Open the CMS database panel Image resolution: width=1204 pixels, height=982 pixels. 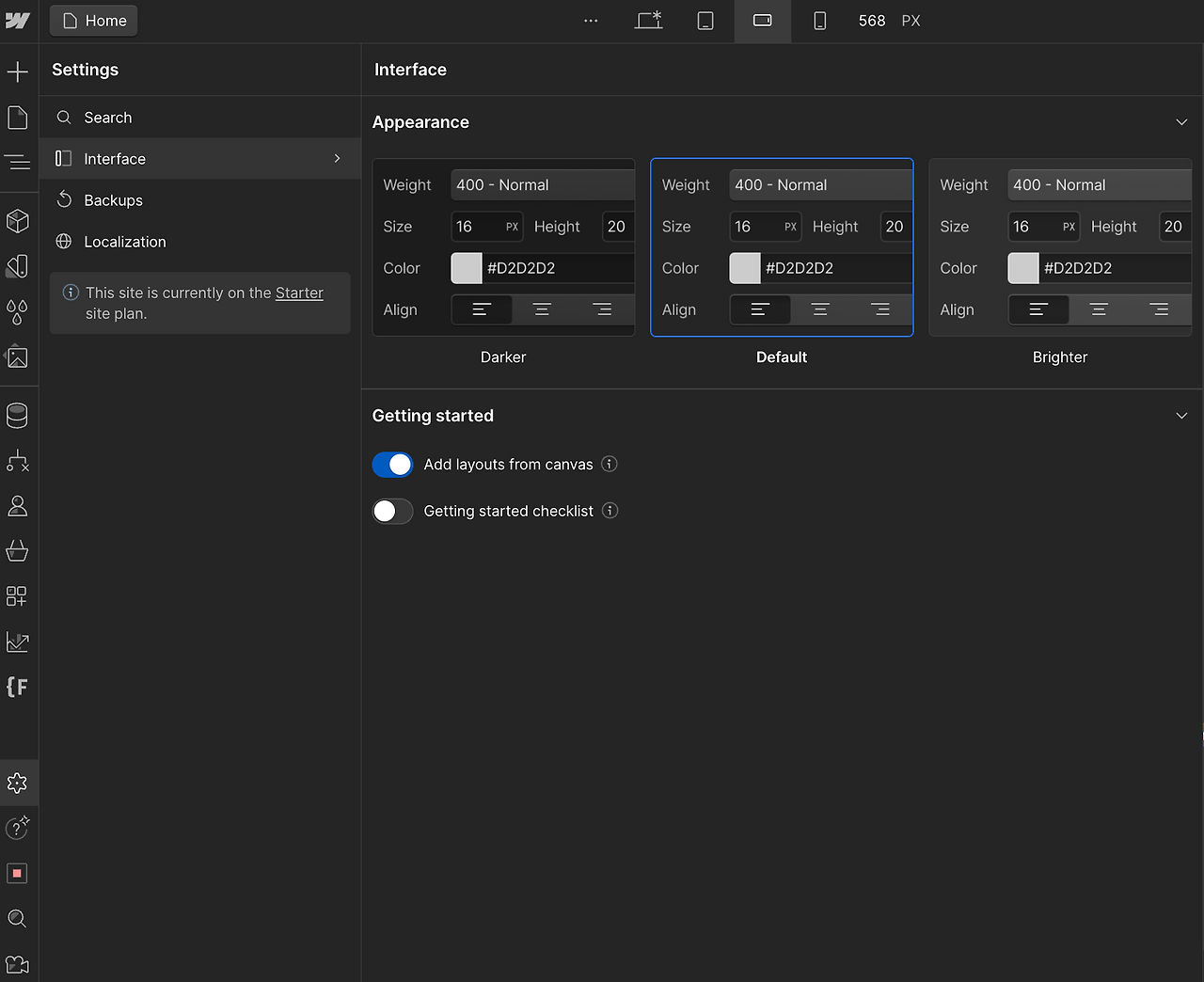(18, 415)
